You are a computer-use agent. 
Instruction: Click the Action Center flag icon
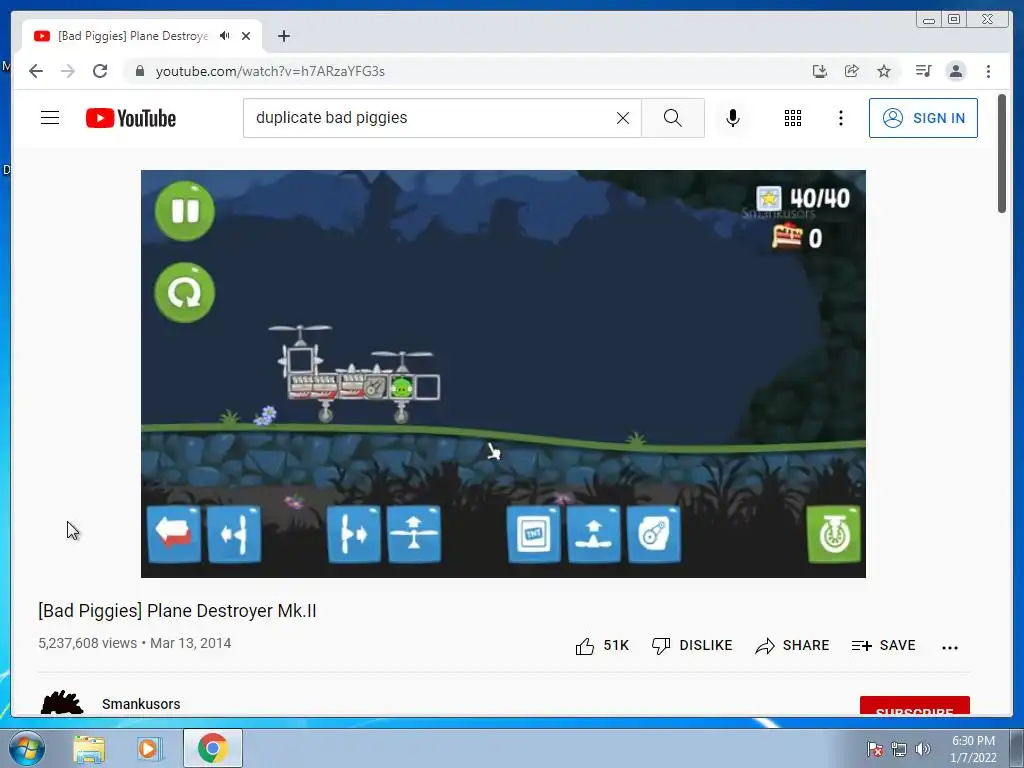(874, 749)
